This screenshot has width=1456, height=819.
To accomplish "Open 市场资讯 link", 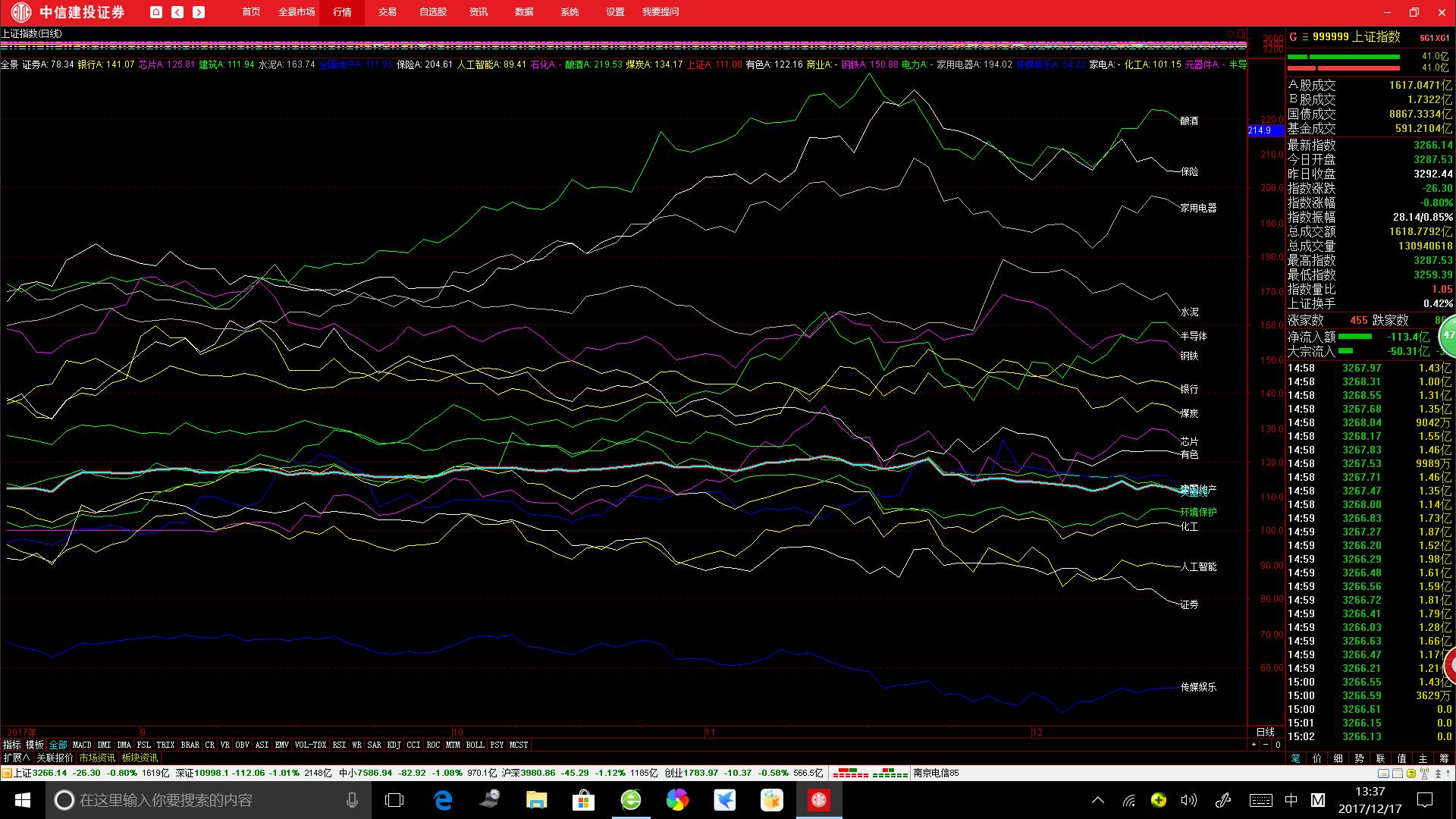I will click(97, 758).
